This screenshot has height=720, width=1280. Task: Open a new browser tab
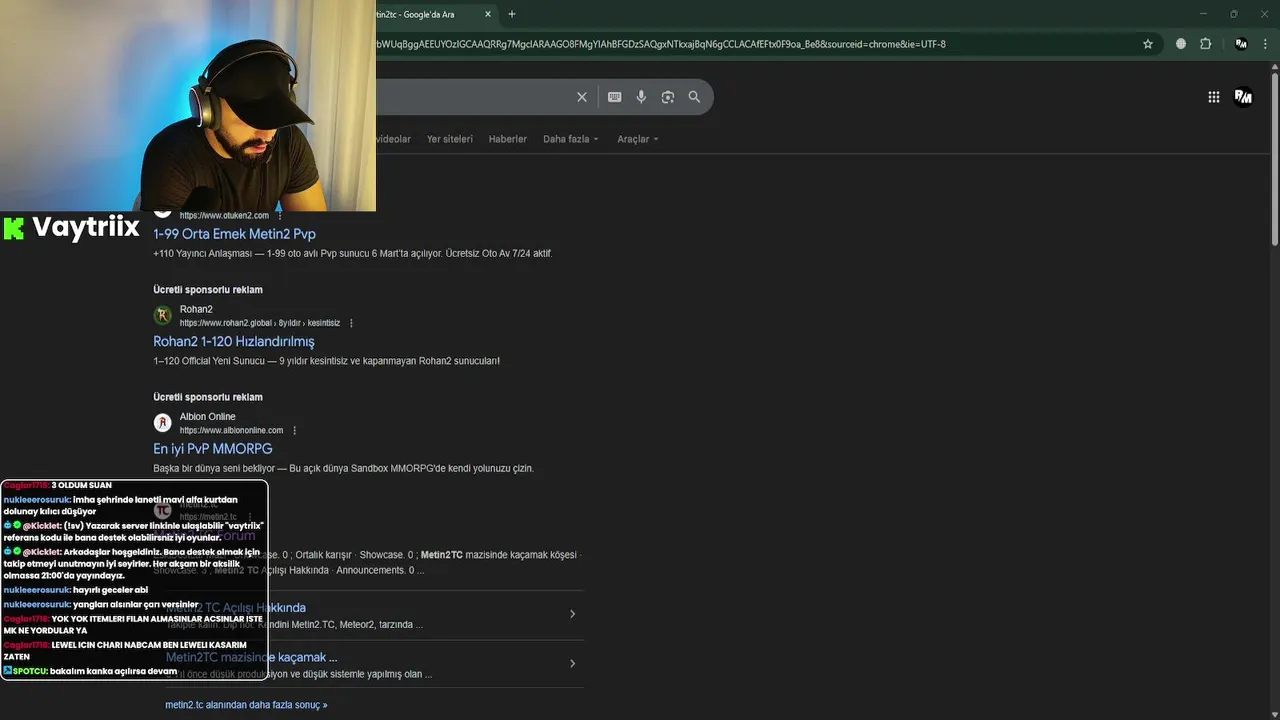tap(512, 14)
